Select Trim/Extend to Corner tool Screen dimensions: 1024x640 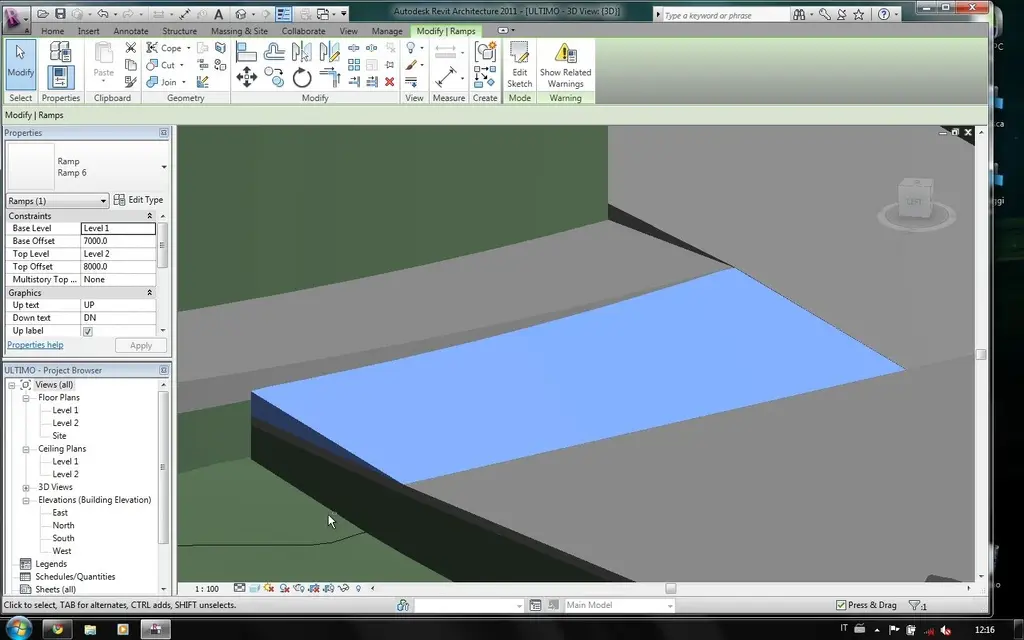click(x=330, y=78)
